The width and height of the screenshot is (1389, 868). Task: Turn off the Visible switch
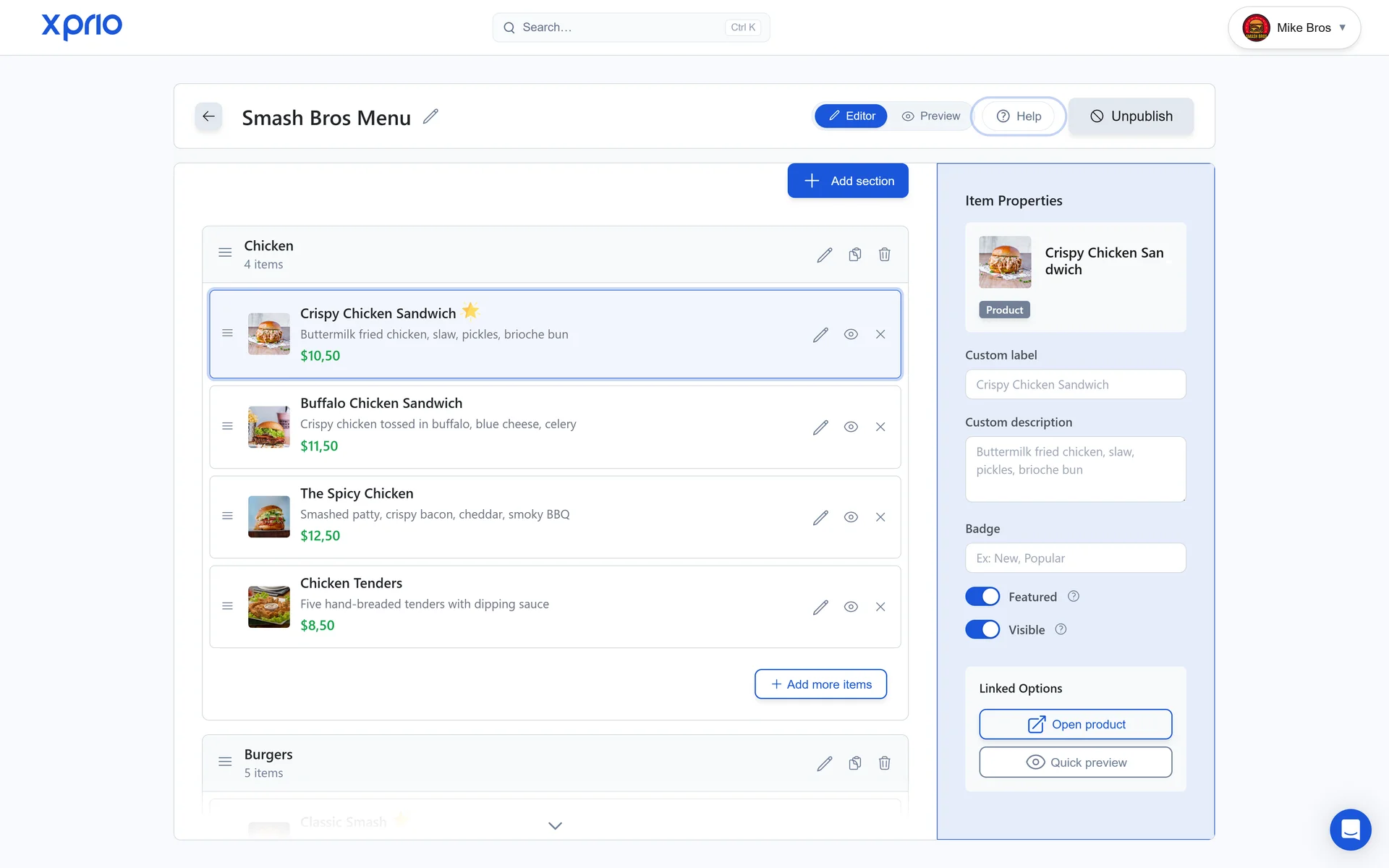(x=982, y=629)
